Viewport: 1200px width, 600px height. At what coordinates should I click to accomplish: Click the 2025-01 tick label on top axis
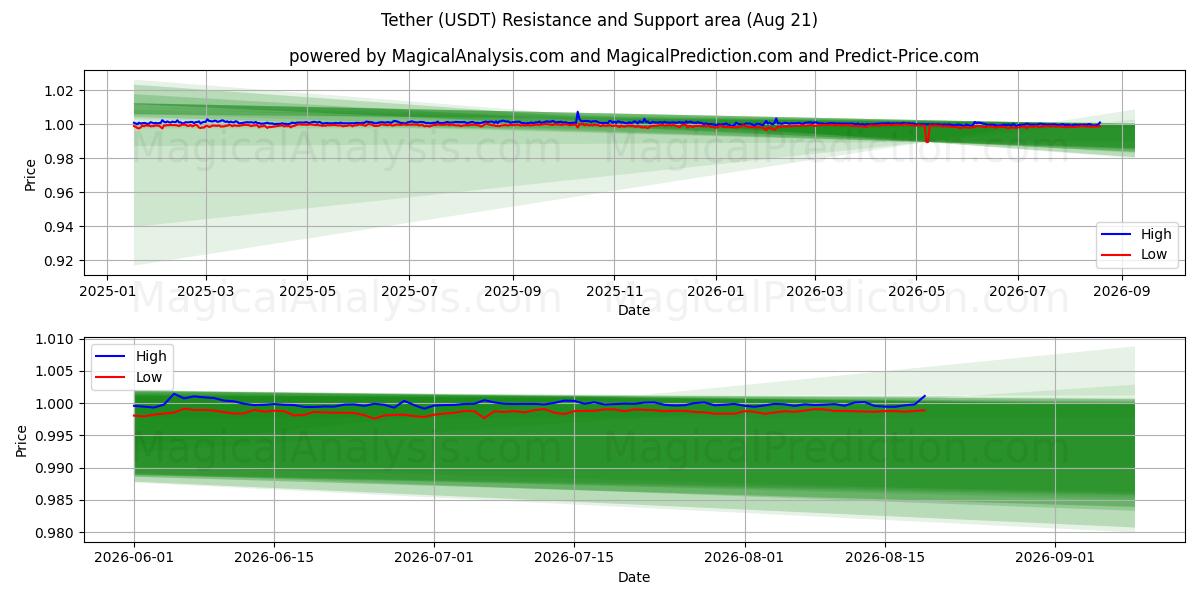click(x=109, y=291)
